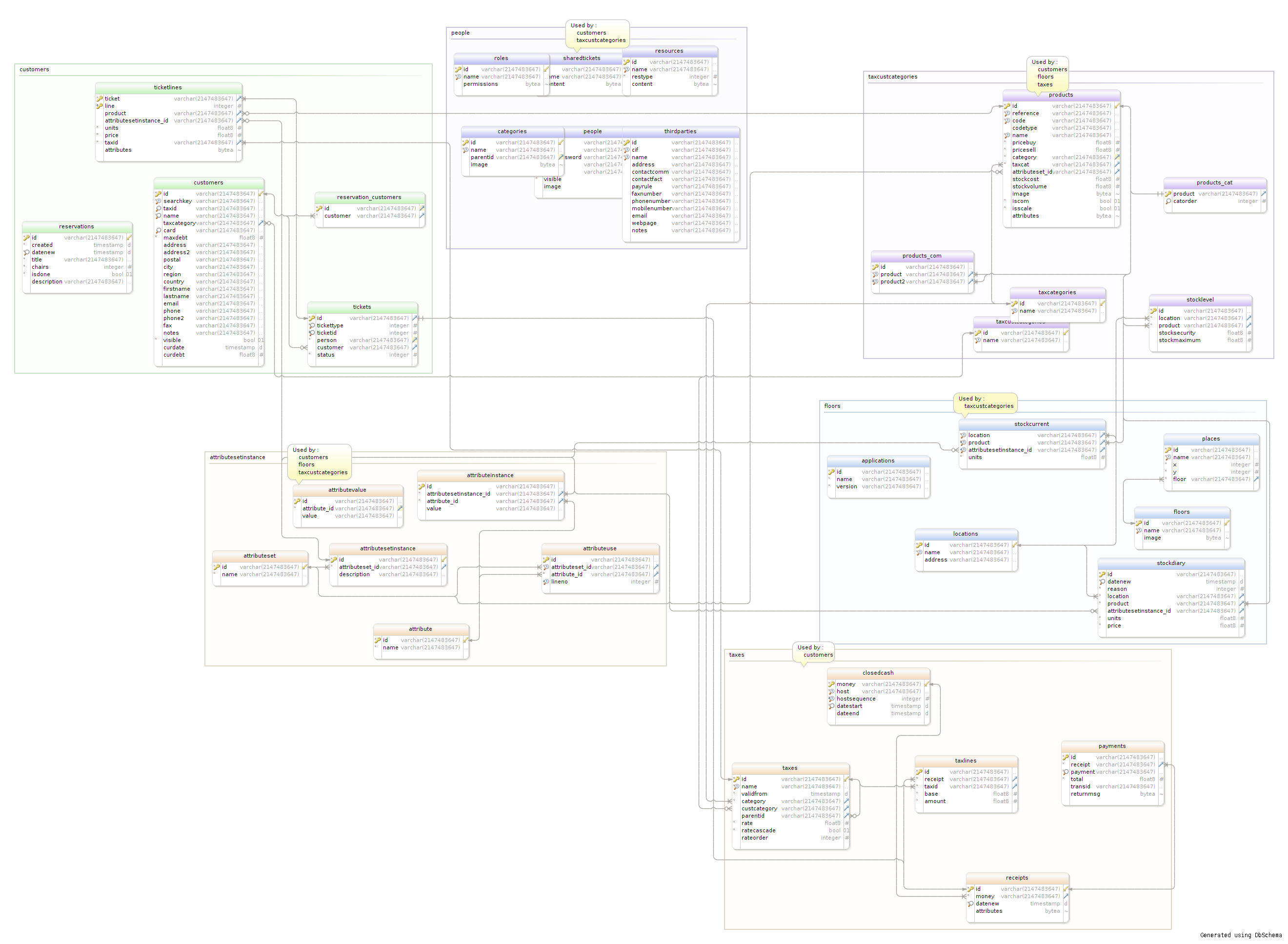Click the index icon beside searchkey in customers
The width and height of the screenshot is (1288, 944).
[x=158, y=201]
